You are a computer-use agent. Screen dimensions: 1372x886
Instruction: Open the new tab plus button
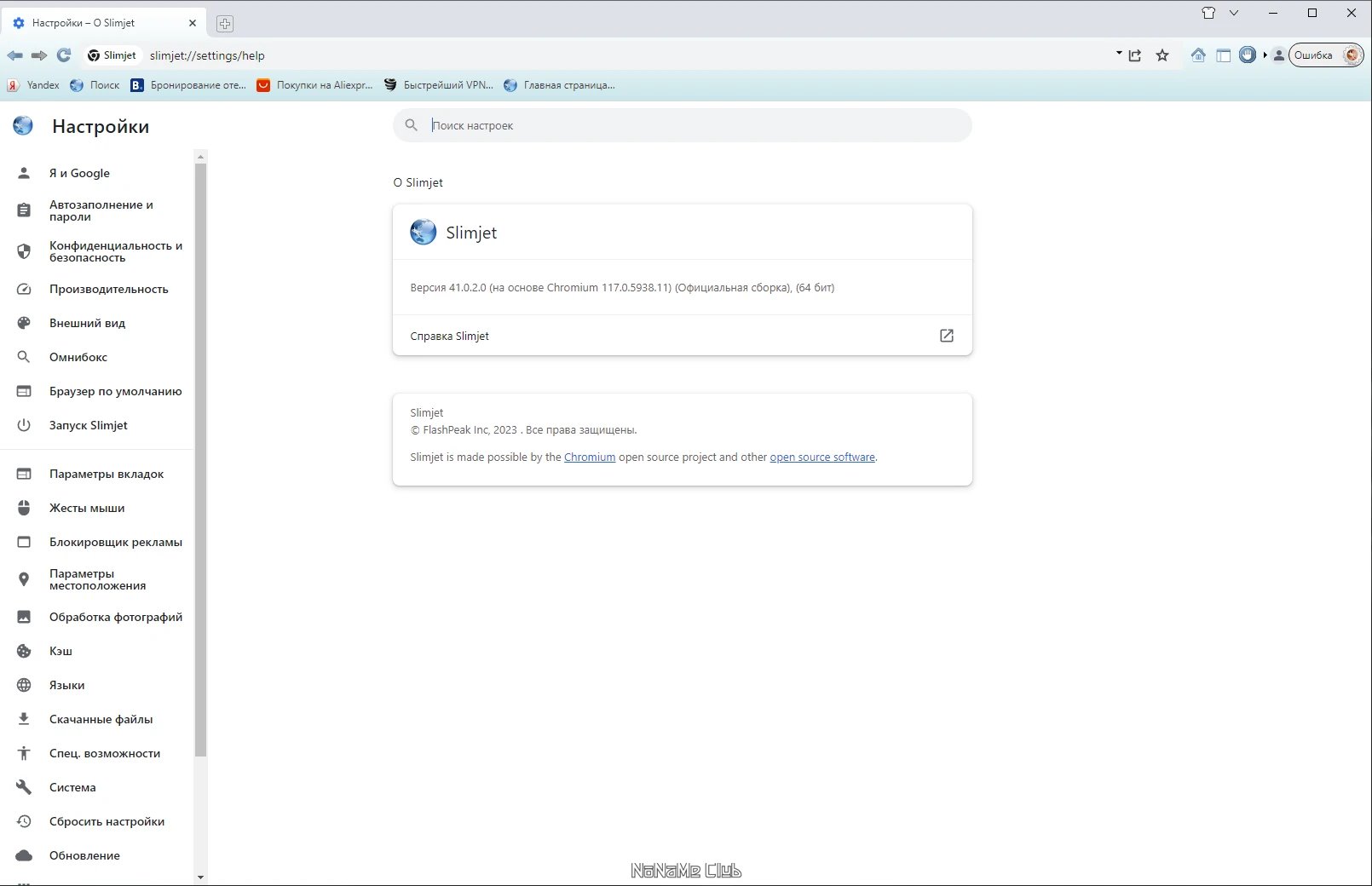point(225,24)
